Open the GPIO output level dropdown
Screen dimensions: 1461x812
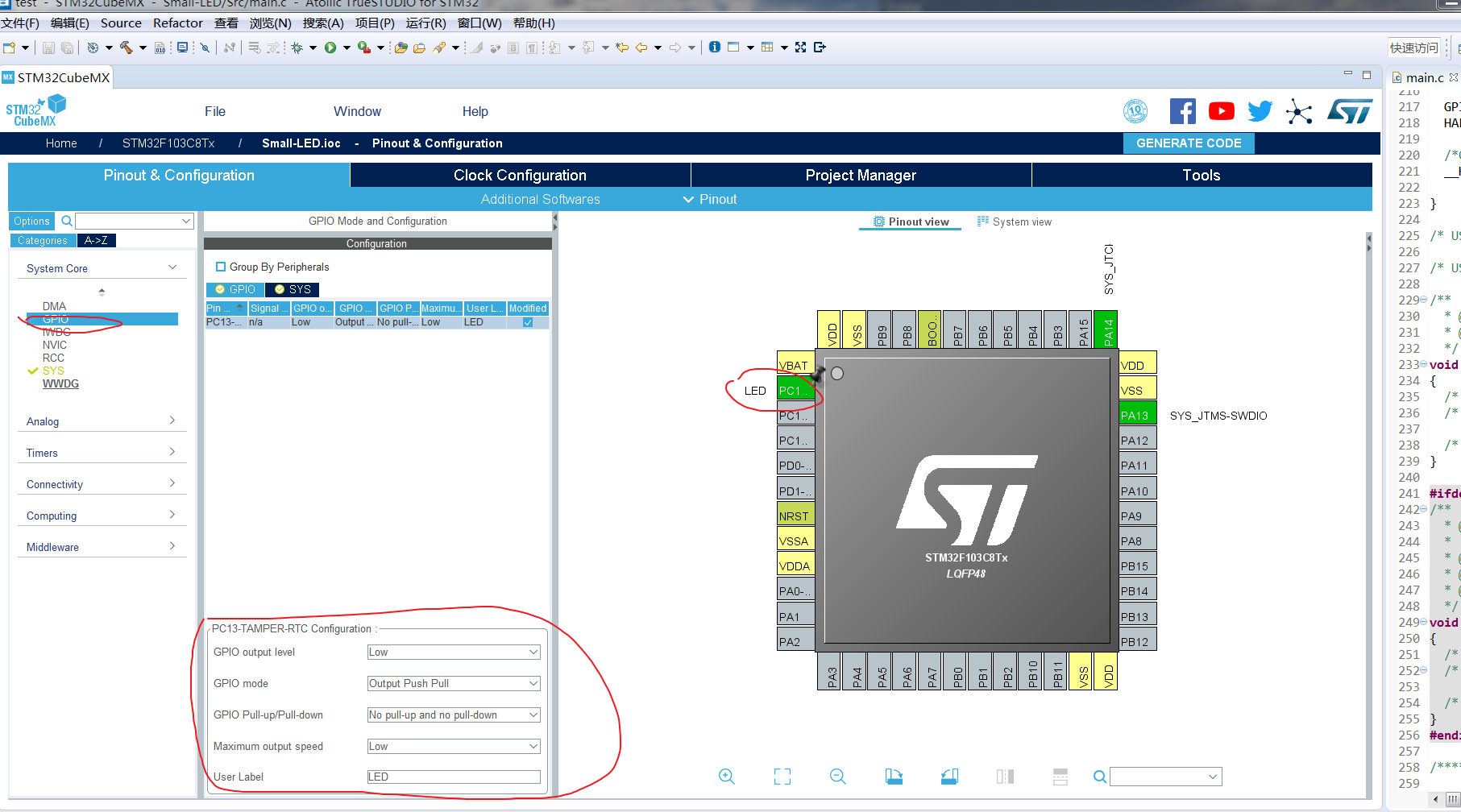(x=454, y=652)
